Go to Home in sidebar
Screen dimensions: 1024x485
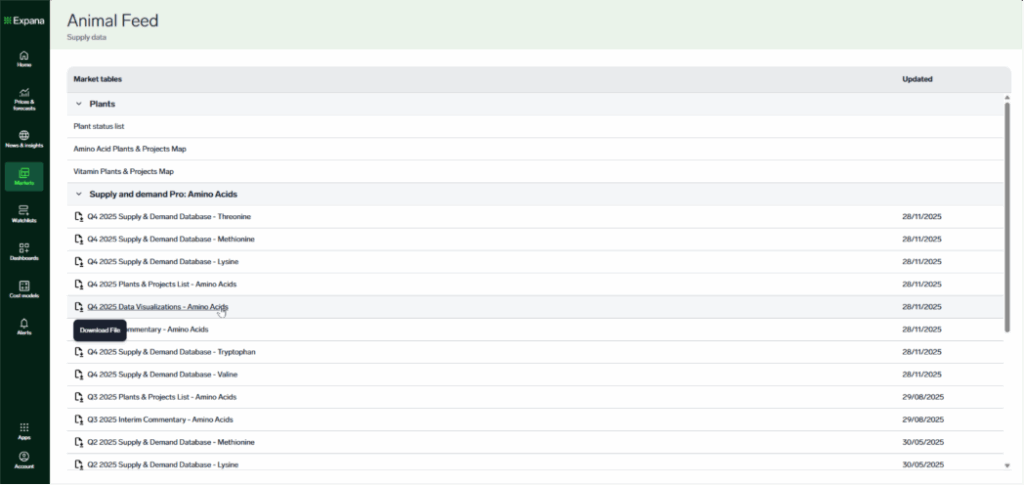pos(24,58)
